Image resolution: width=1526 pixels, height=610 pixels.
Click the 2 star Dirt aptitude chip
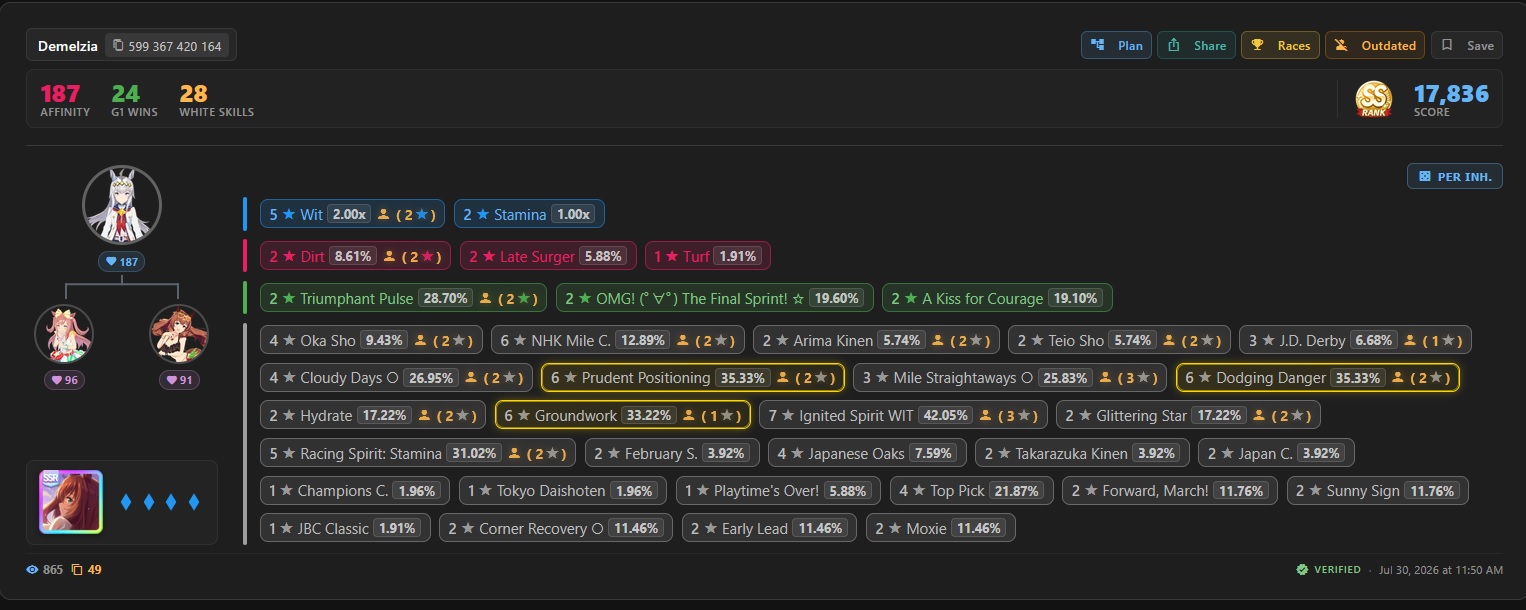coord(355,256)
